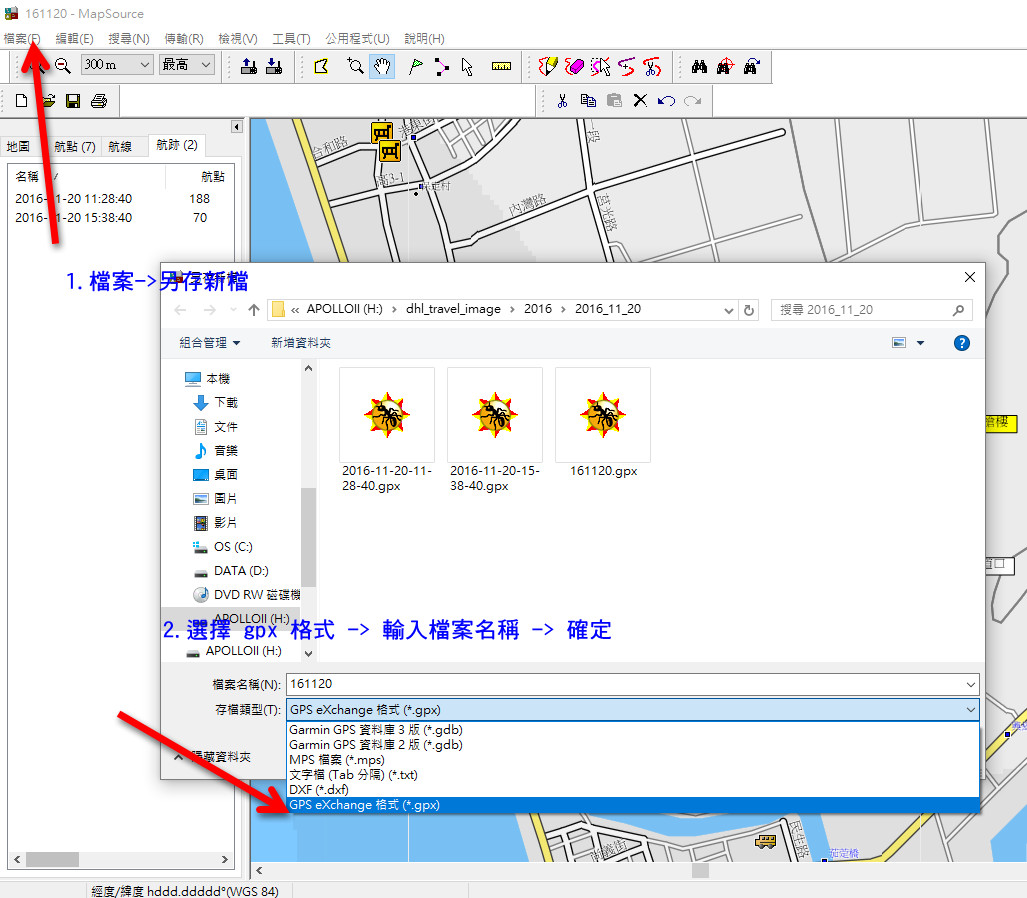This screenshot has width=1027, height=898.
Task: Click the Save floppy disk icon
Action: click(x=73, y=101)
